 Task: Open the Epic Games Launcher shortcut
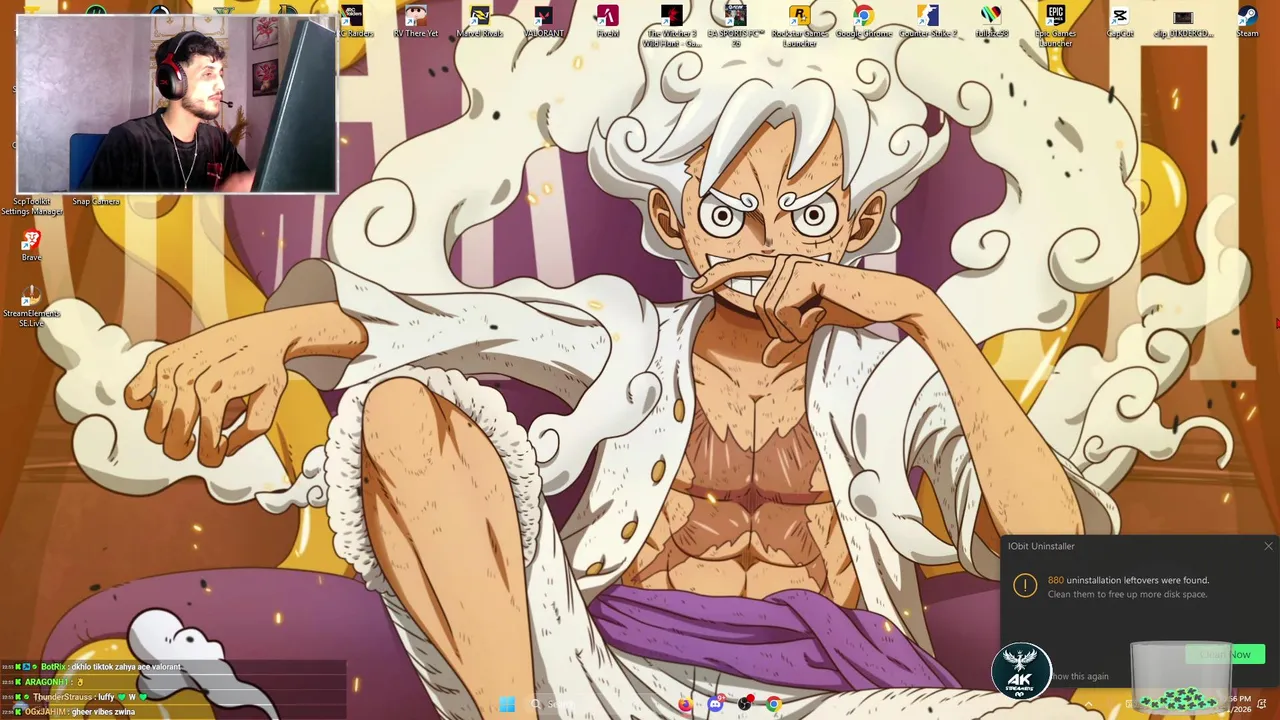tap(1055, 27)
